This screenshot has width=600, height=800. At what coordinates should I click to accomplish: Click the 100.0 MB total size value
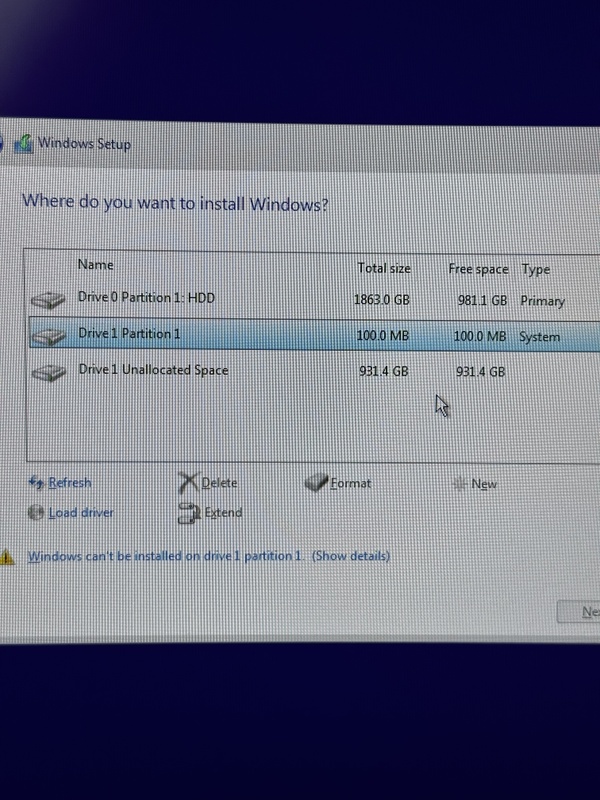tap(383, 335)
